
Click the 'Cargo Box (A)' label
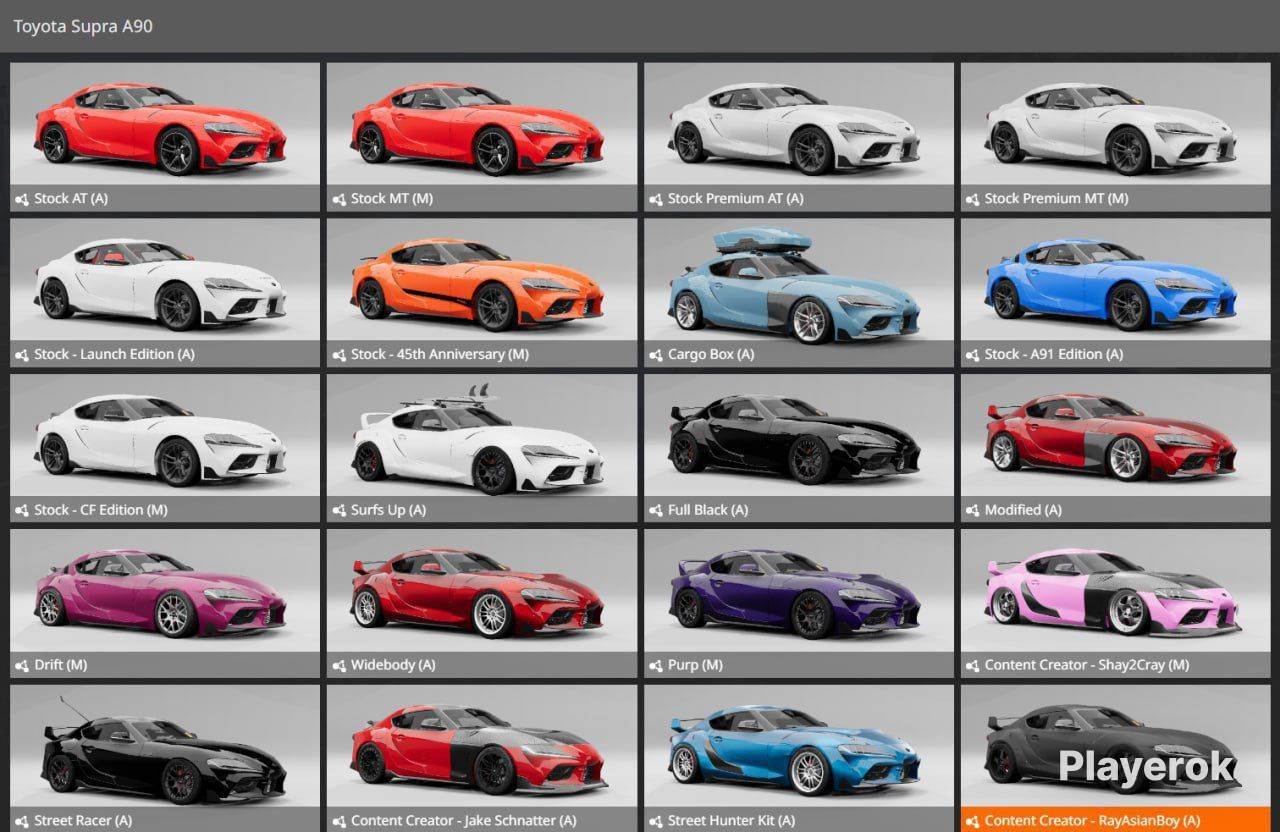click(711, 355)
